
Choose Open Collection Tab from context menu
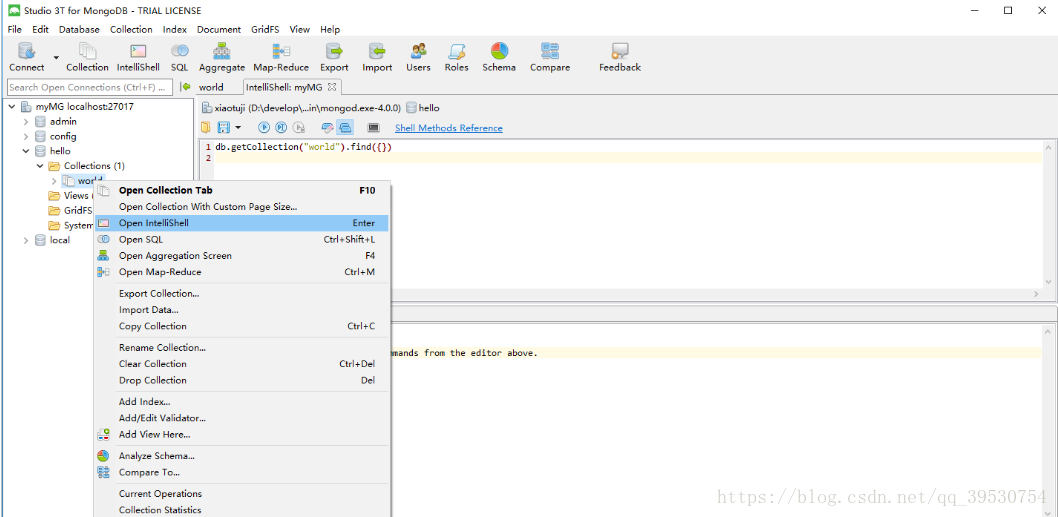[242, 190]
